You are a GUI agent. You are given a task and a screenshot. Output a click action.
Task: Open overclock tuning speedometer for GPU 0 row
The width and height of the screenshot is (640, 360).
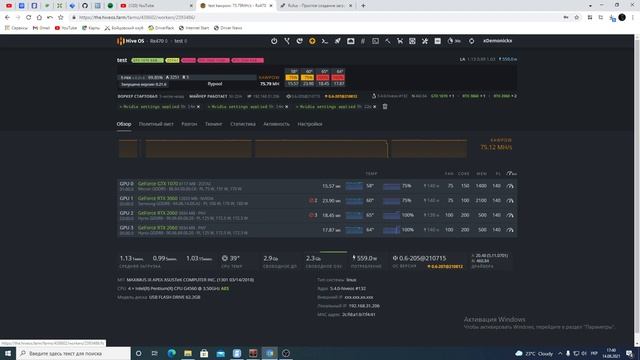pyautogui.click(x=510, y=186)
